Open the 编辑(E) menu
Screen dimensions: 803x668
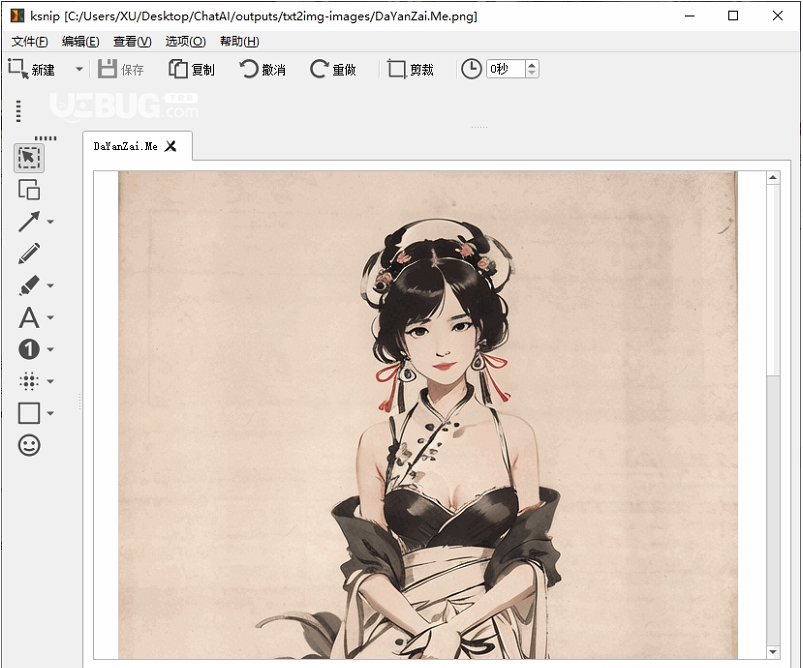[81, 41]
